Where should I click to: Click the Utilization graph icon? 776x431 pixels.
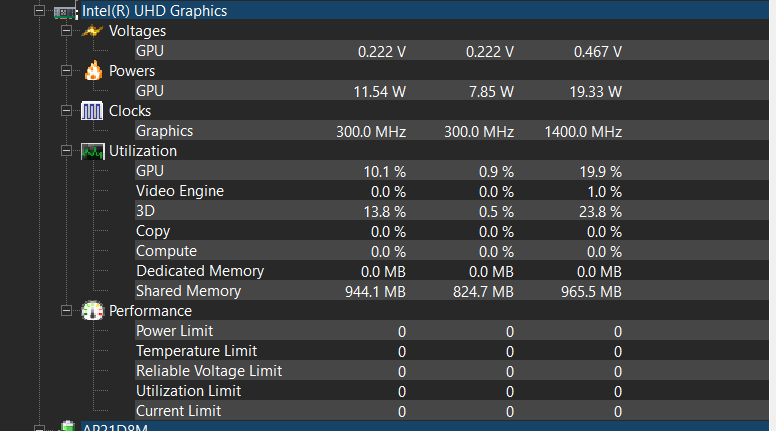[x=93, y=151]
